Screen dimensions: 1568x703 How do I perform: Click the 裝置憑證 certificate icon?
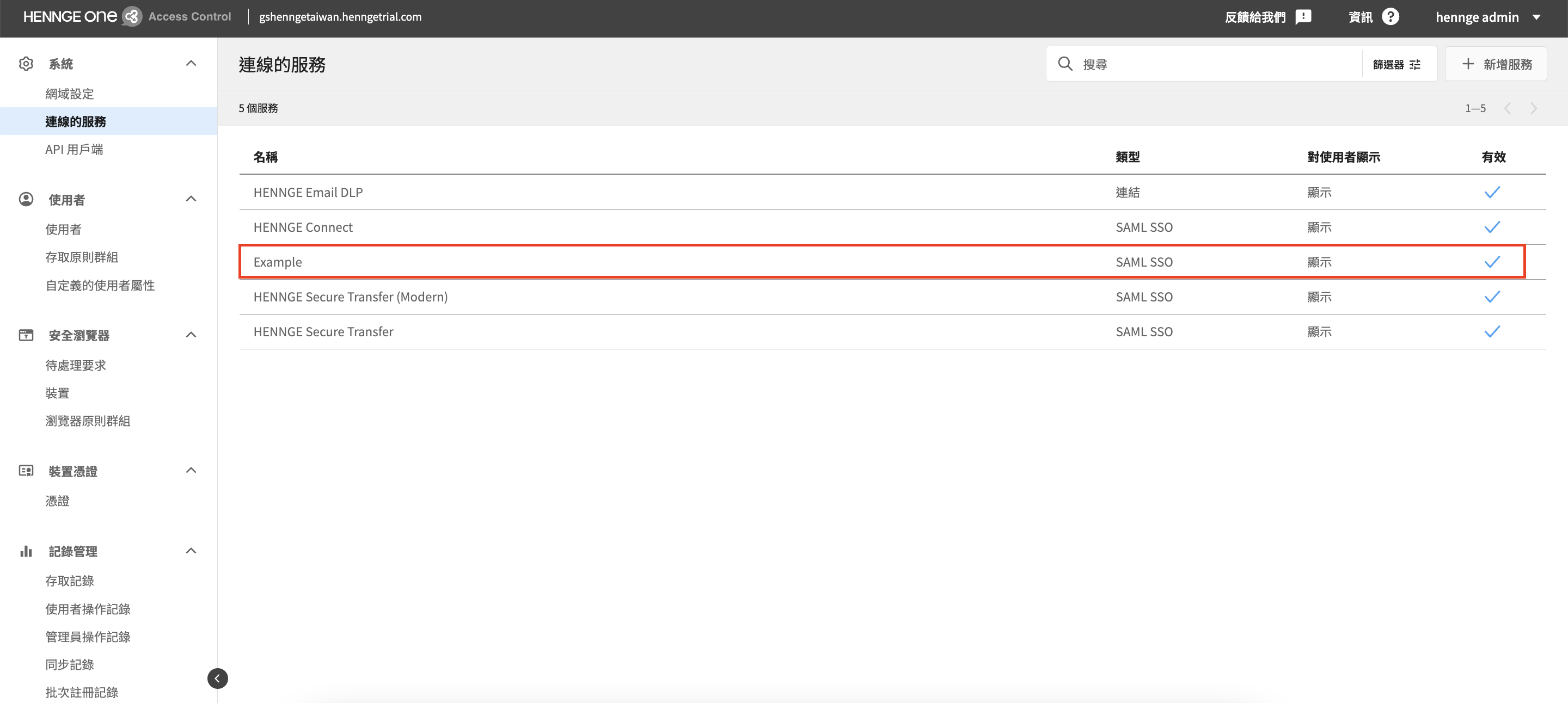click(x=26, y=471)
